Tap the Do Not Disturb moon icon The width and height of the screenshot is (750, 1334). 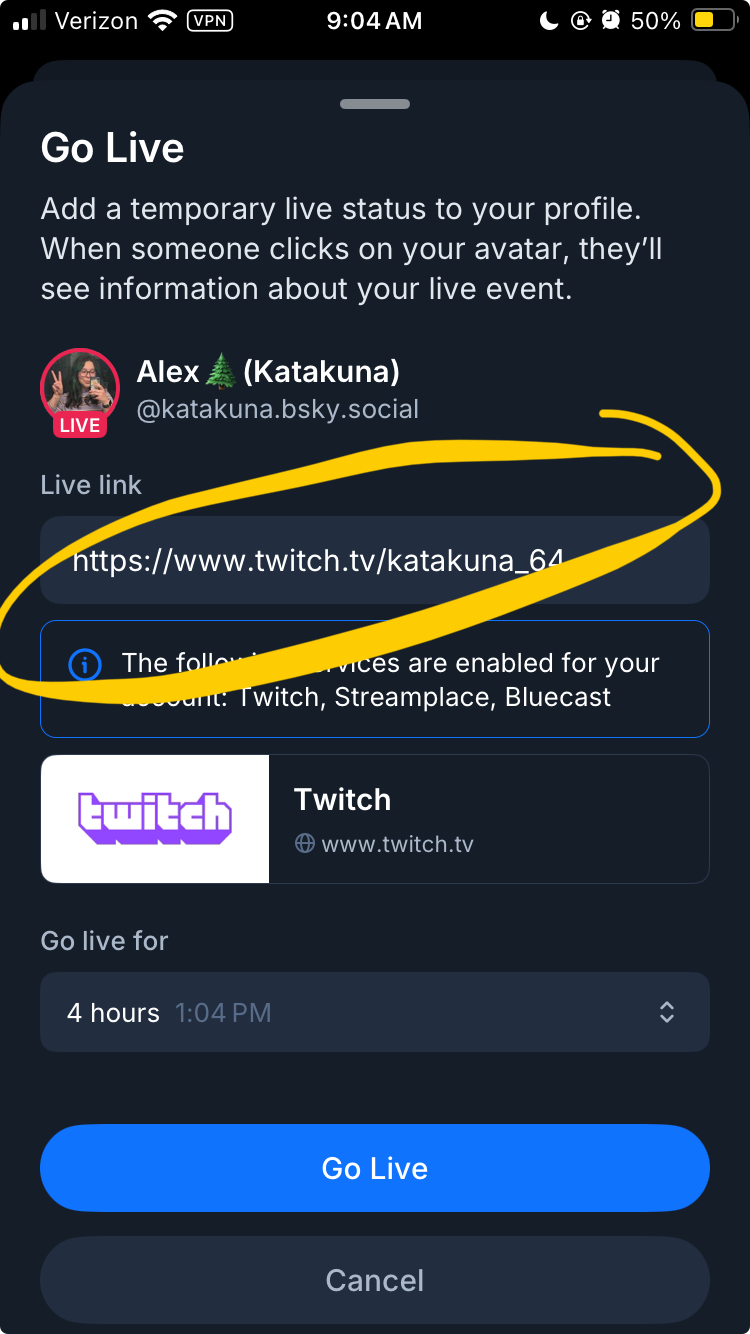click(x=548, y=21)
